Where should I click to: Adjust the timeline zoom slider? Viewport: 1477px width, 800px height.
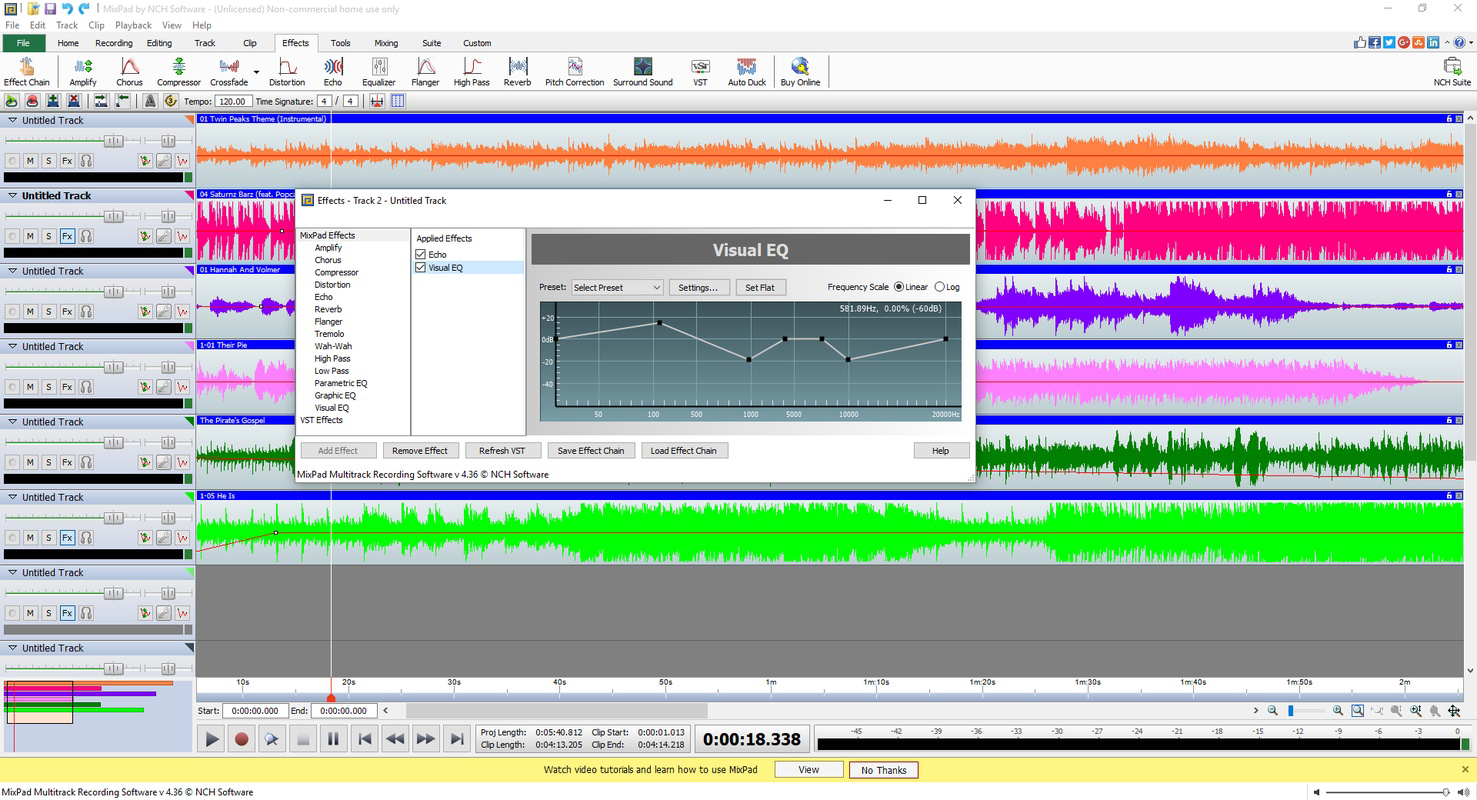tap(1291, 711)
